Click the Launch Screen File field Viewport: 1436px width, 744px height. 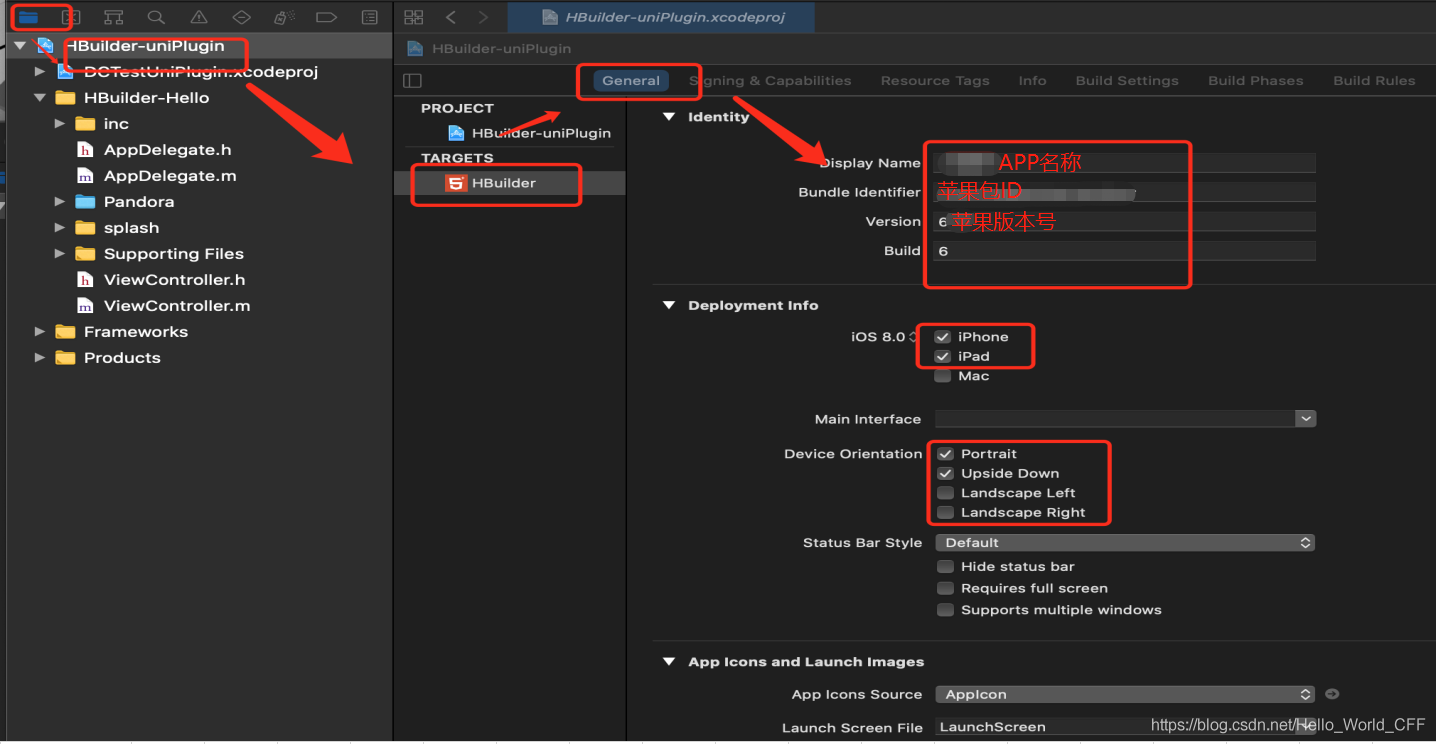[1125, 727]
